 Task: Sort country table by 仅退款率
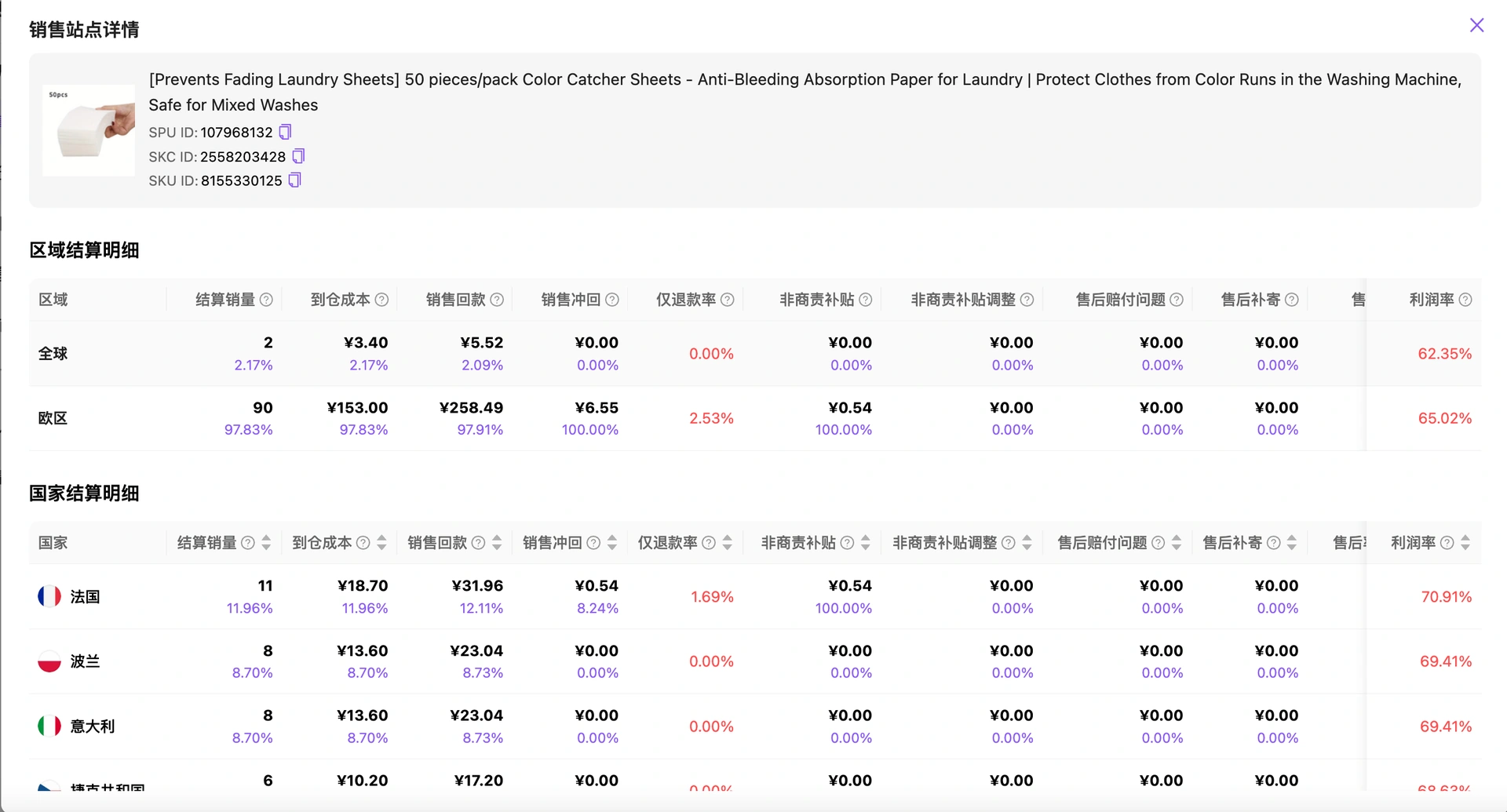click(728, 543)
